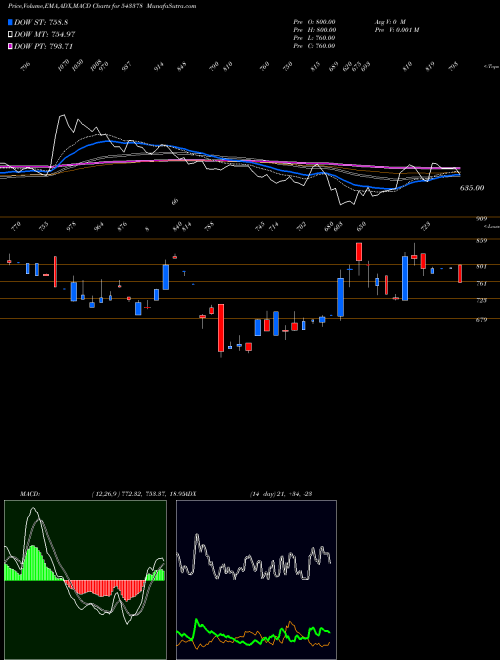Click the MACD: heading label
Screen dimensions: 500x660
click(29, 494)
